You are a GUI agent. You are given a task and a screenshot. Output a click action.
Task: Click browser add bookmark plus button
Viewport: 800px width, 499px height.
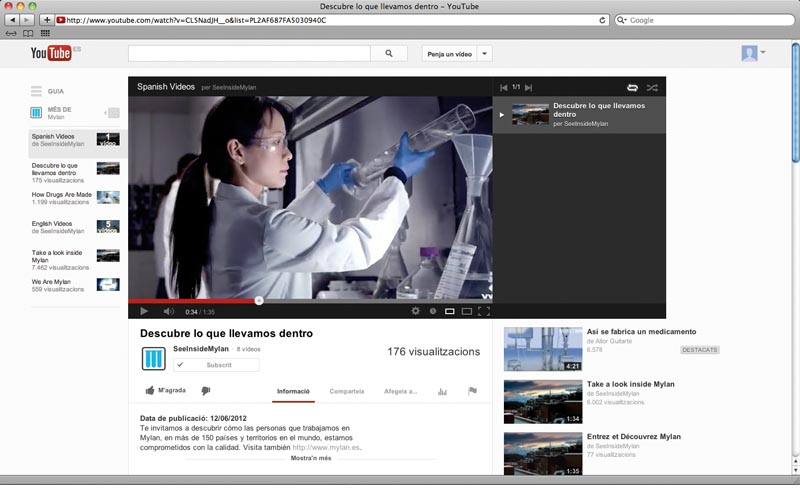(46, 20)
